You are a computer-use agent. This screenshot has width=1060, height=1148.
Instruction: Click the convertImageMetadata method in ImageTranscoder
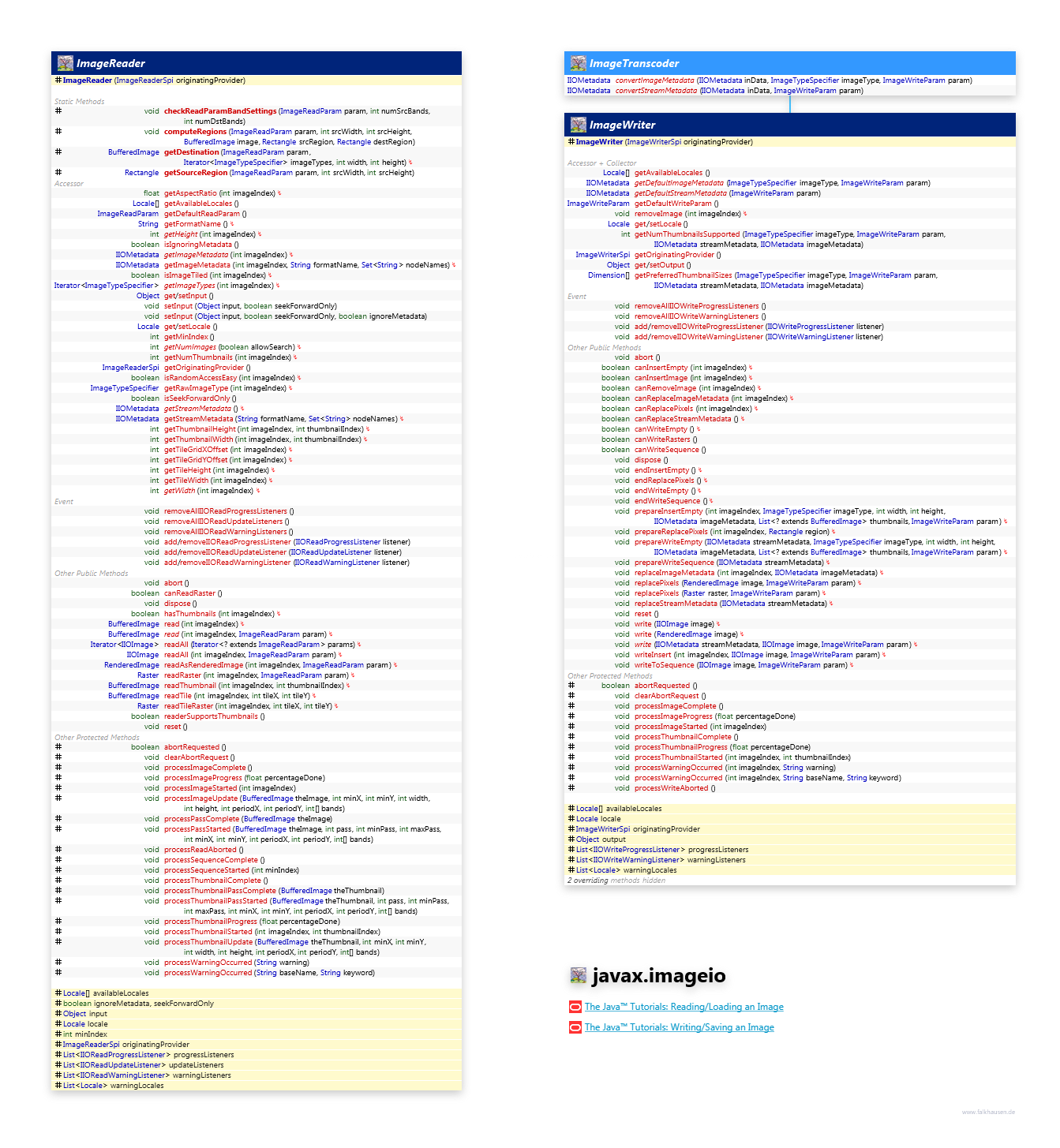tap(655, 80)
